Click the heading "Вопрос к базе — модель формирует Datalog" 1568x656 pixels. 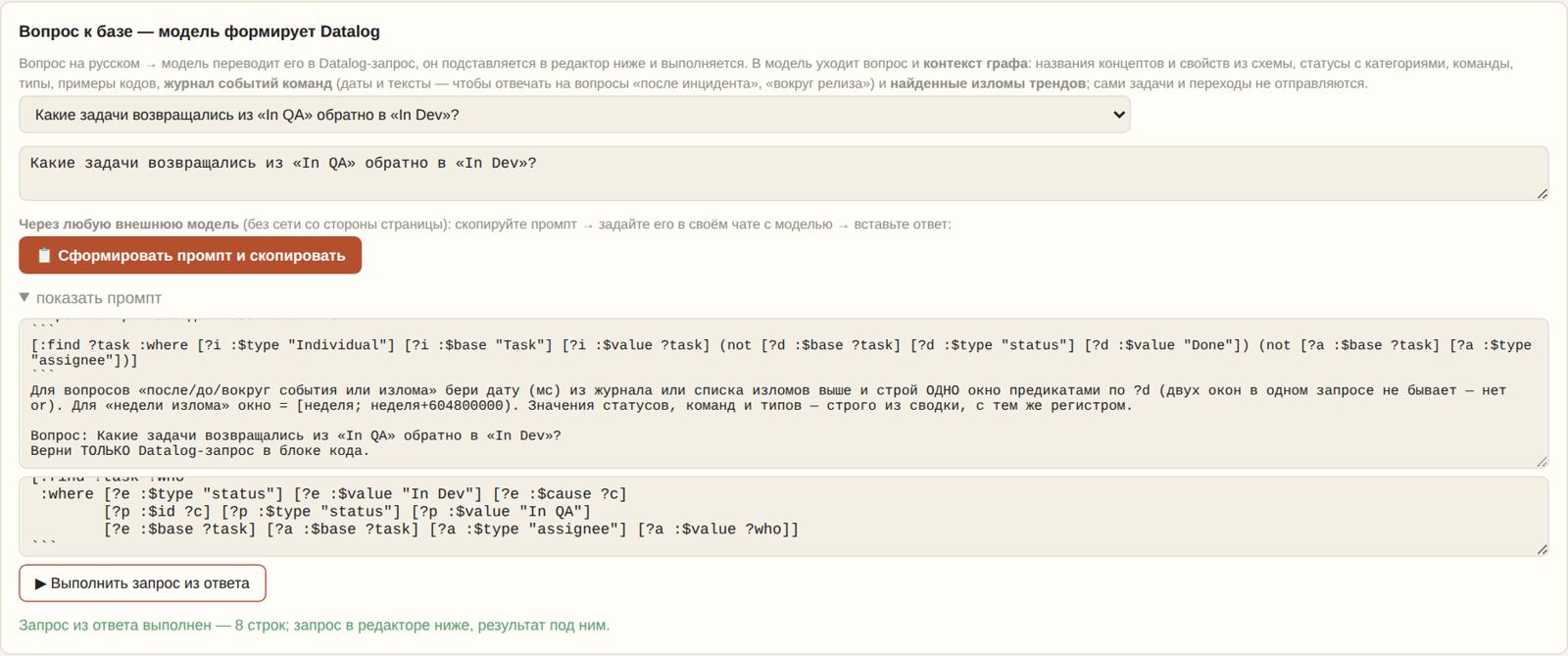(x=199, y=31)
